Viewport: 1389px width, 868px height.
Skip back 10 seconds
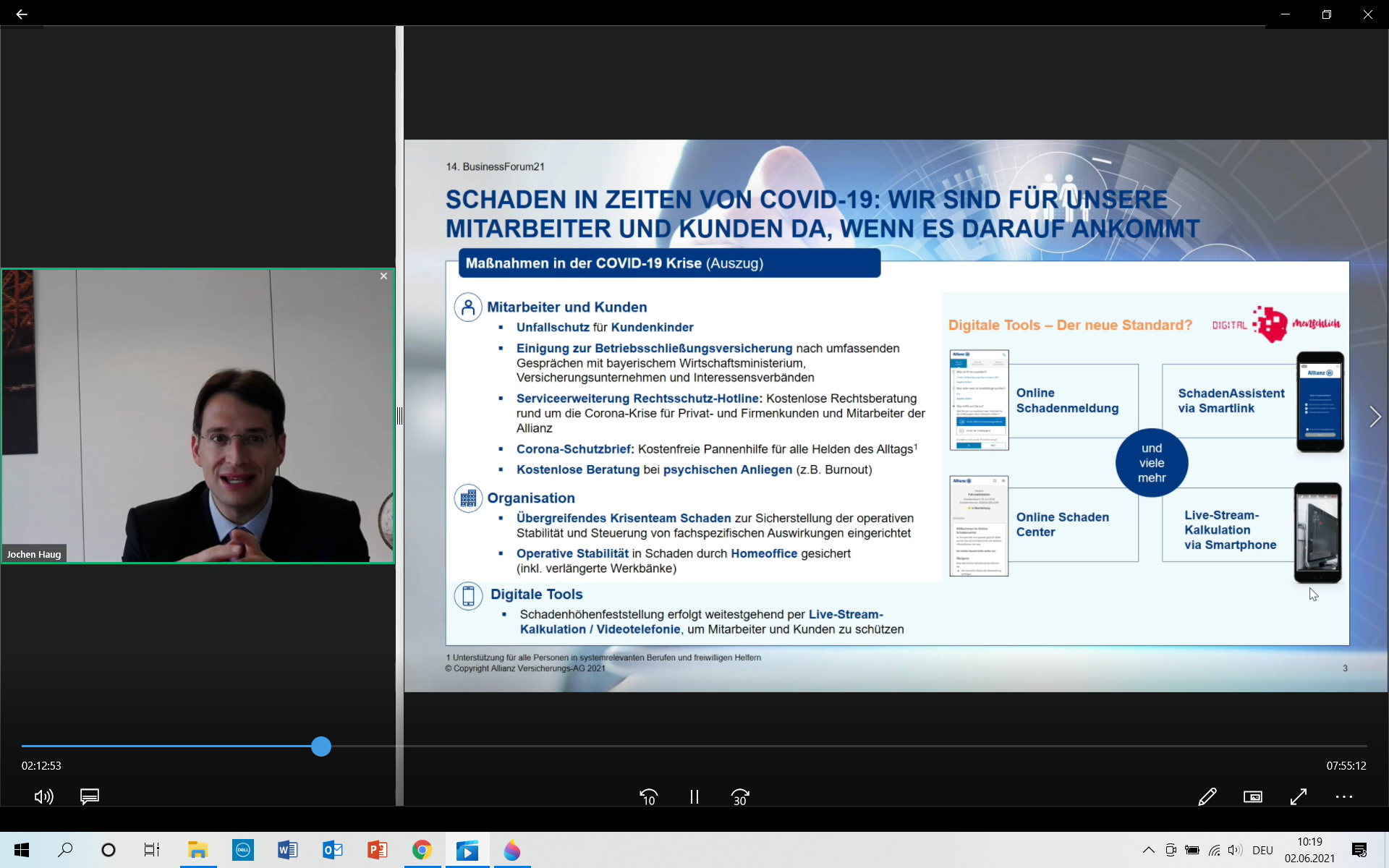coord(648,796)
